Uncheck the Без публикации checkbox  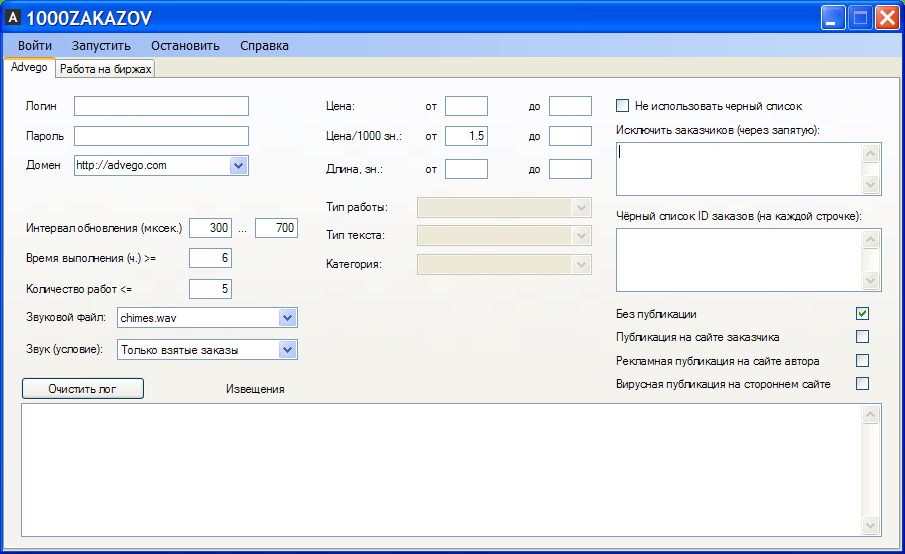(x=862, y=313)
